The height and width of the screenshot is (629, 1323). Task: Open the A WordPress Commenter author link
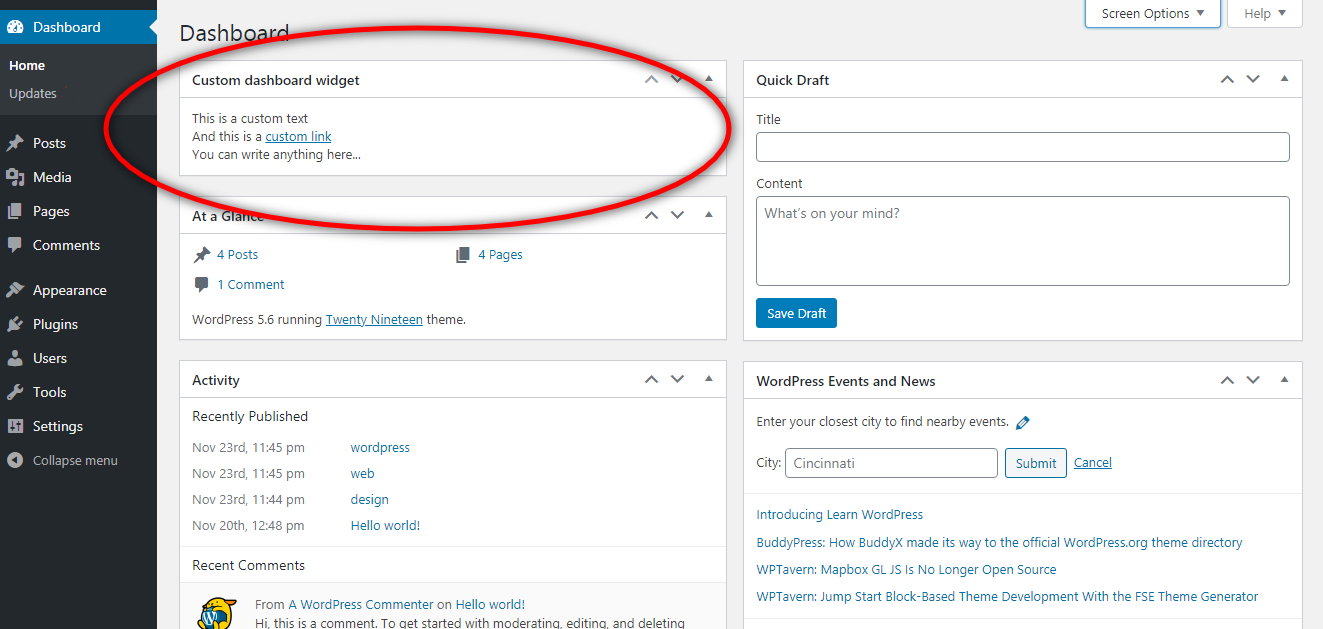[361, 604]
